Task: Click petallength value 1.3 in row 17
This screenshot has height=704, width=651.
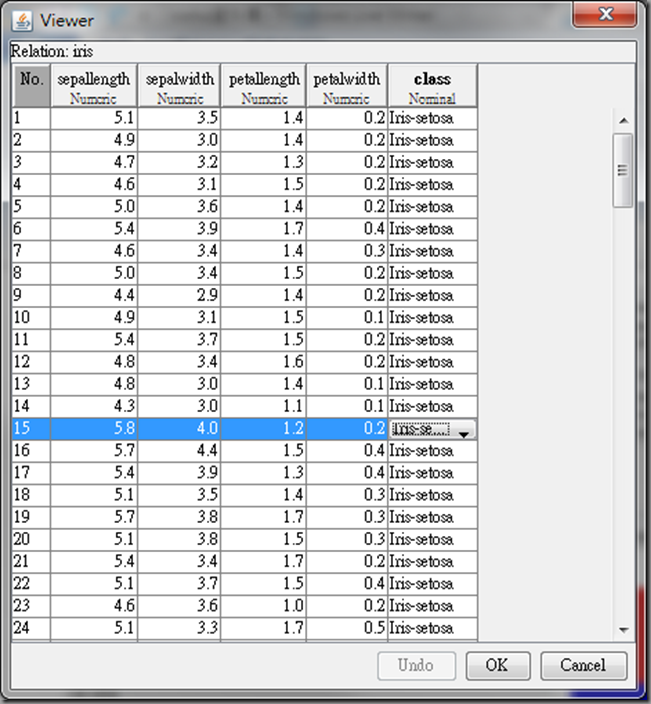Action: pyautogui.click(x=264, y=473)
